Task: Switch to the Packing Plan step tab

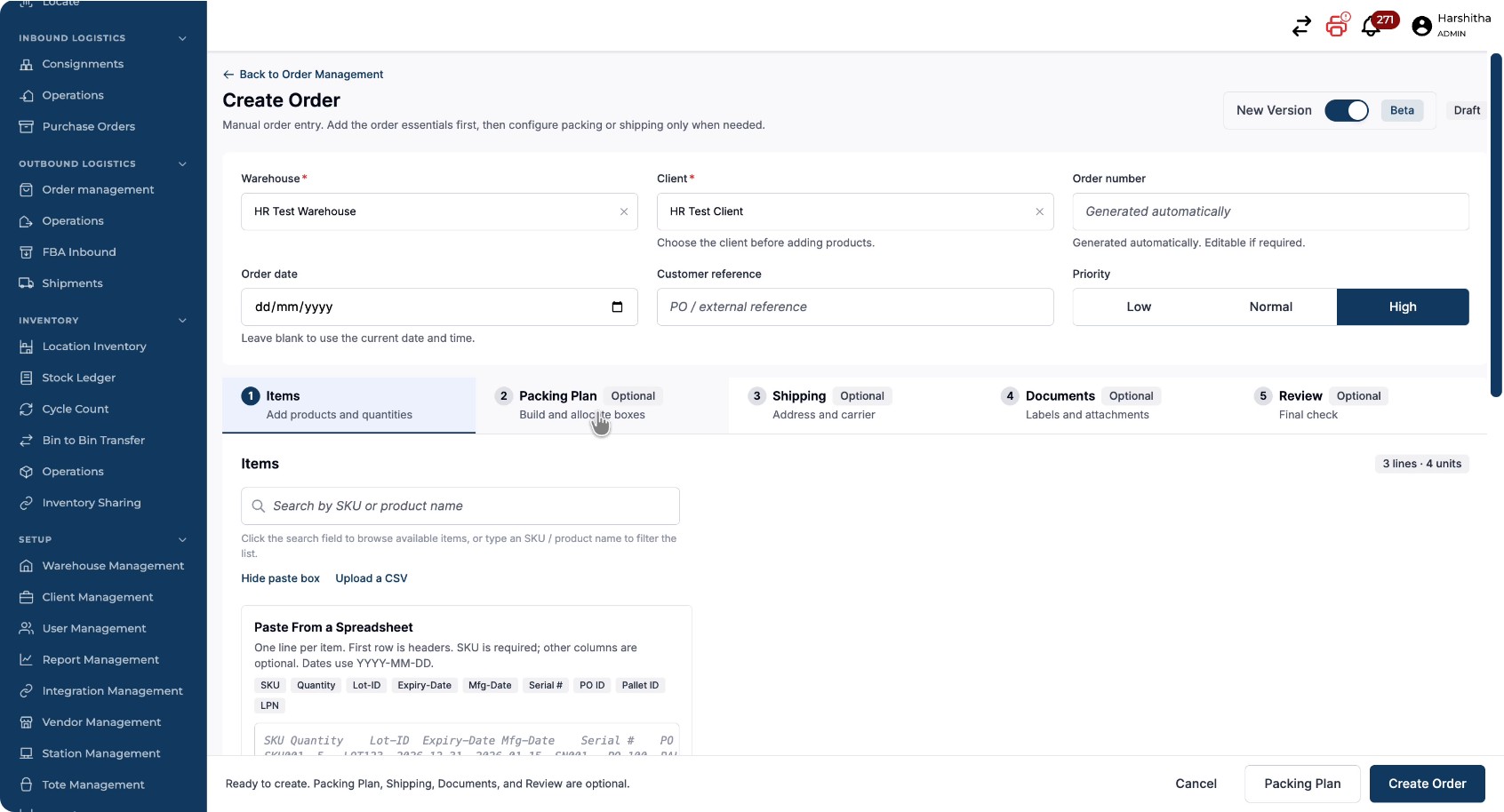Action: click(602, 405)
